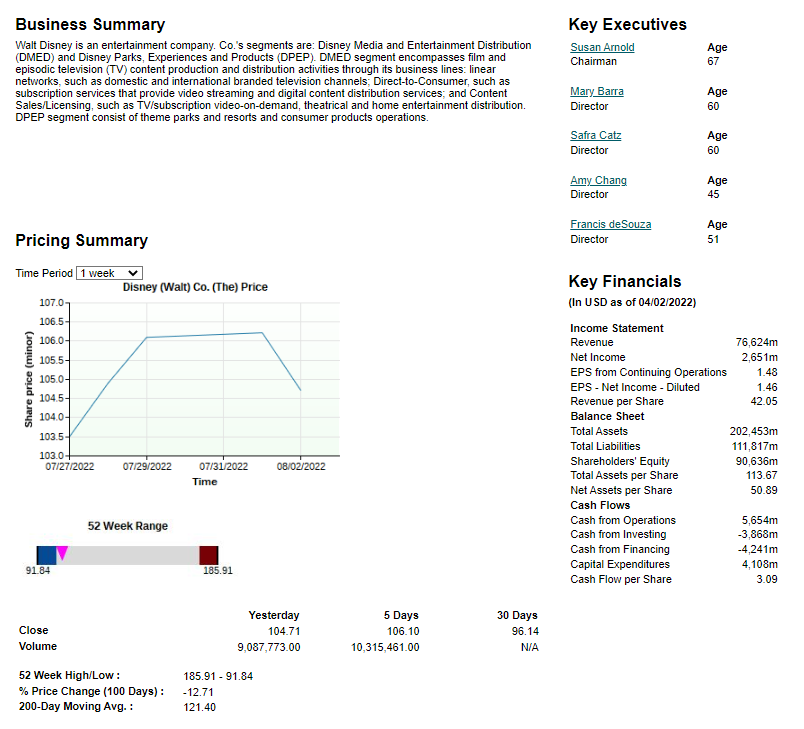
Task: Select Cash Flow per Share value 3.09
Action: tap(767, 579)
